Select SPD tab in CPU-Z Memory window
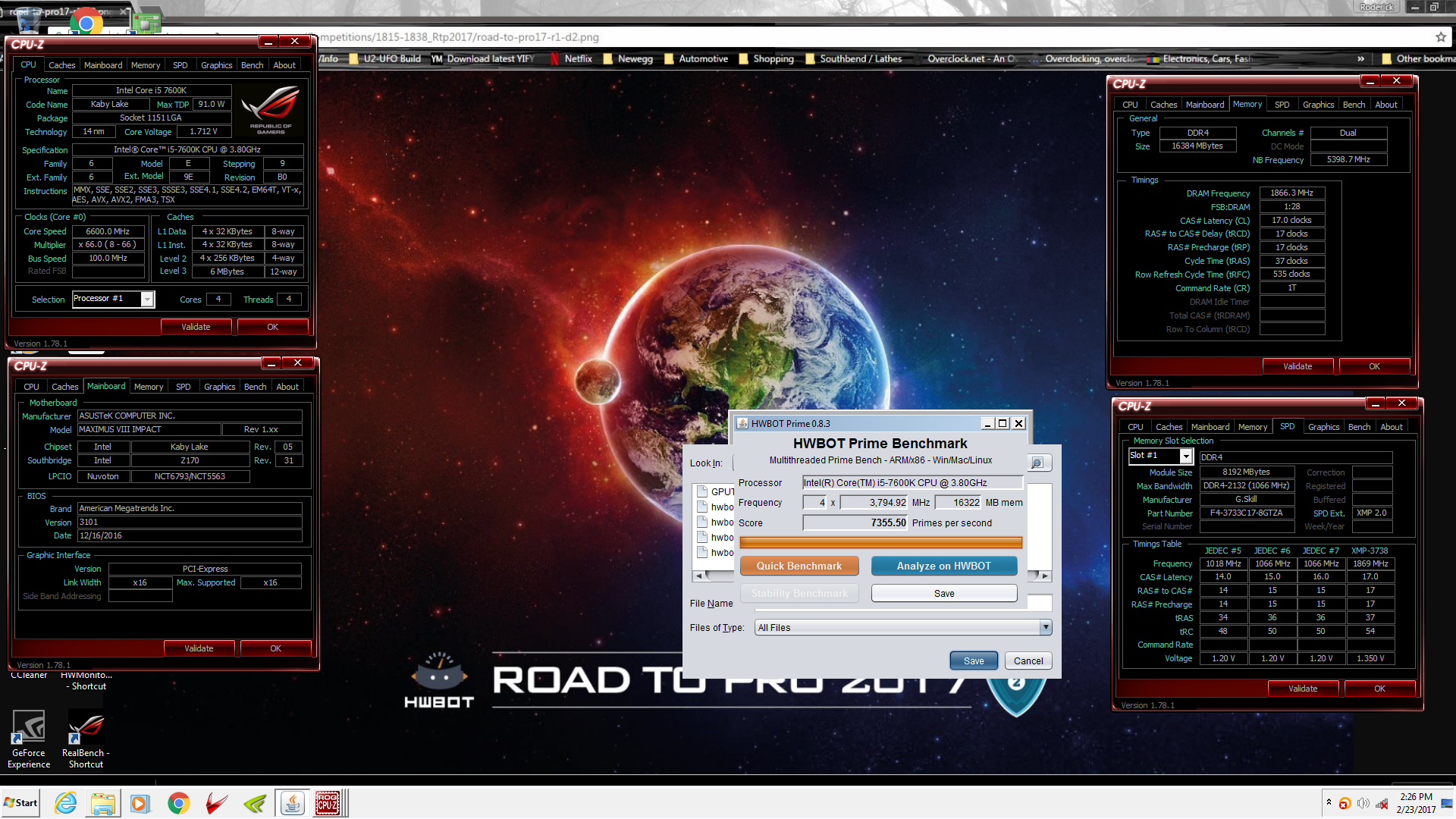The height and width of the screenshot is (819, 1456). (1282, 105)
